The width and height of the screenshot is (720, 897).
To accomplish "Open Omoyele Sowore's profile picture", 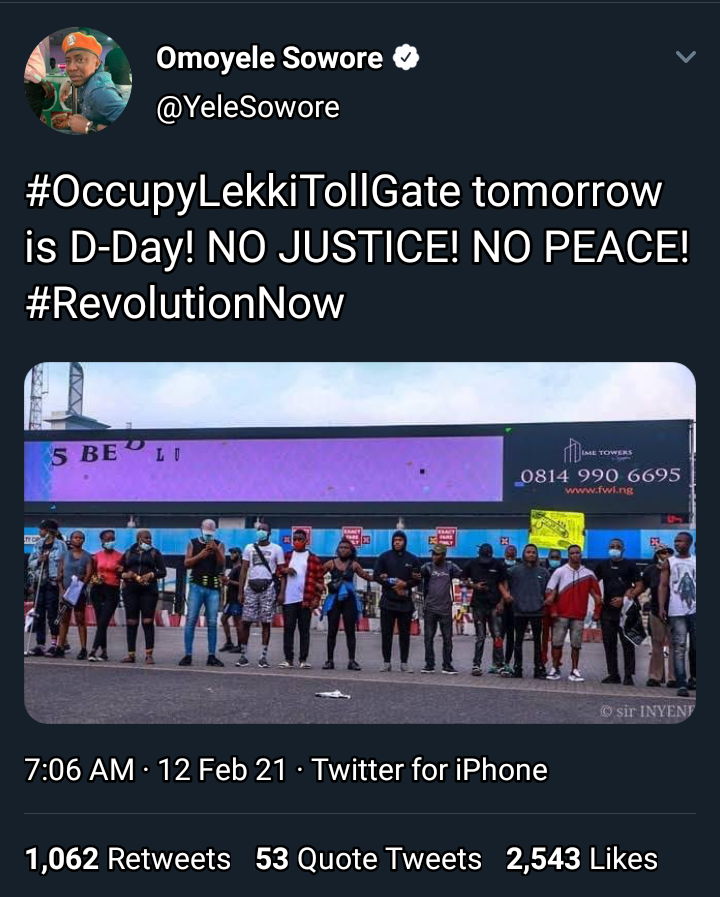I will [x=78, y=81].
